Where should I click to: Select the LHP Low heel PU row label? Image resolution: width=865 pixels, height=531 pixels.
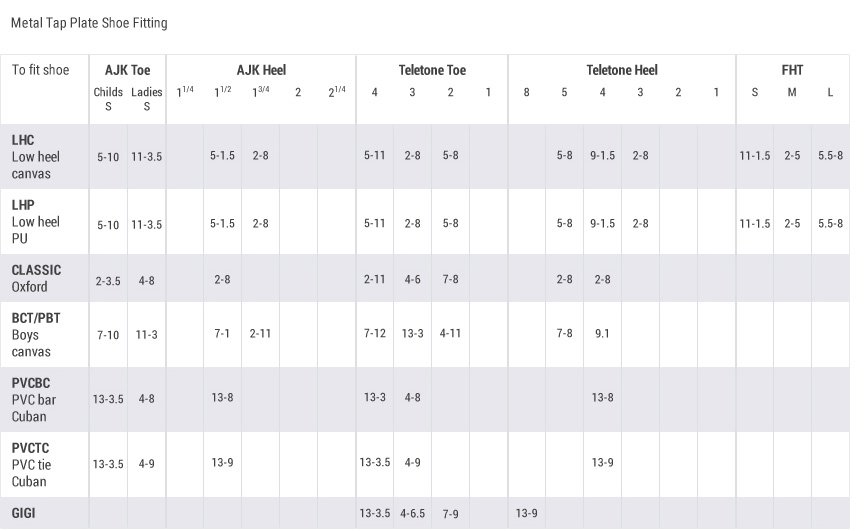pyautogui.click(x=37, y=222)
